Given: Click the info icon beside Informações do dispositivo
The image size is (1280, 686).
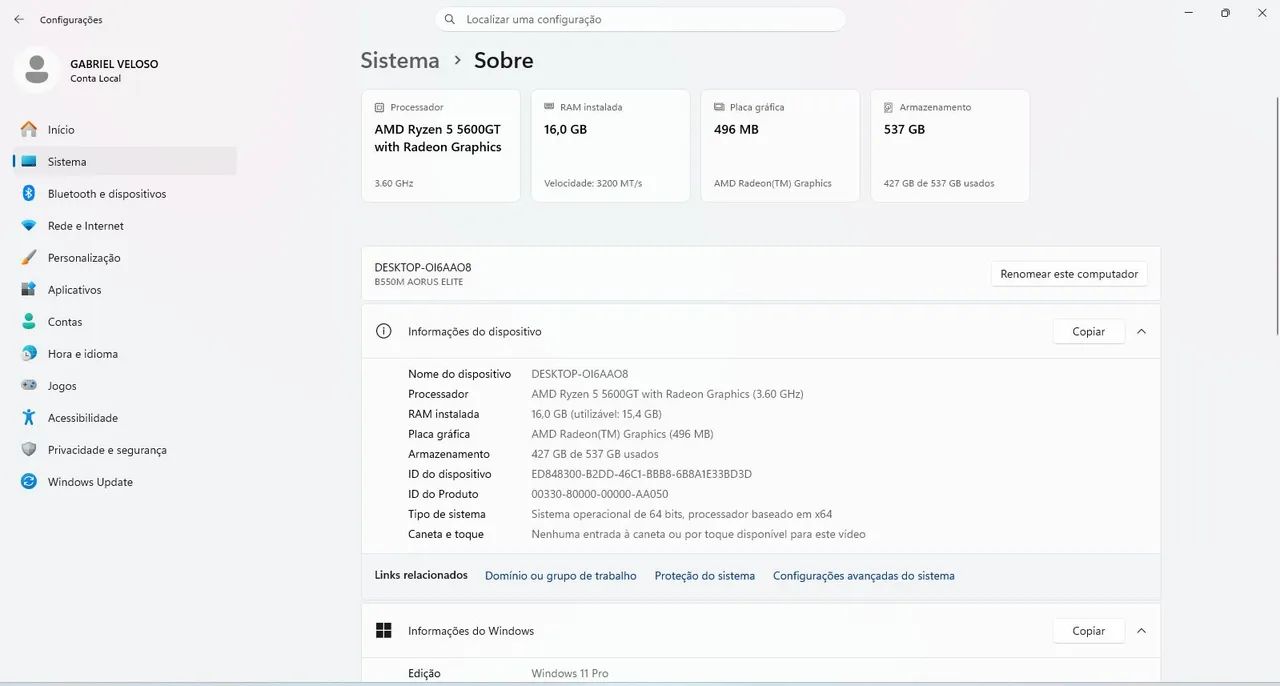Looking at the screenshot, I should pyautogui.click(x=383, y=331).
